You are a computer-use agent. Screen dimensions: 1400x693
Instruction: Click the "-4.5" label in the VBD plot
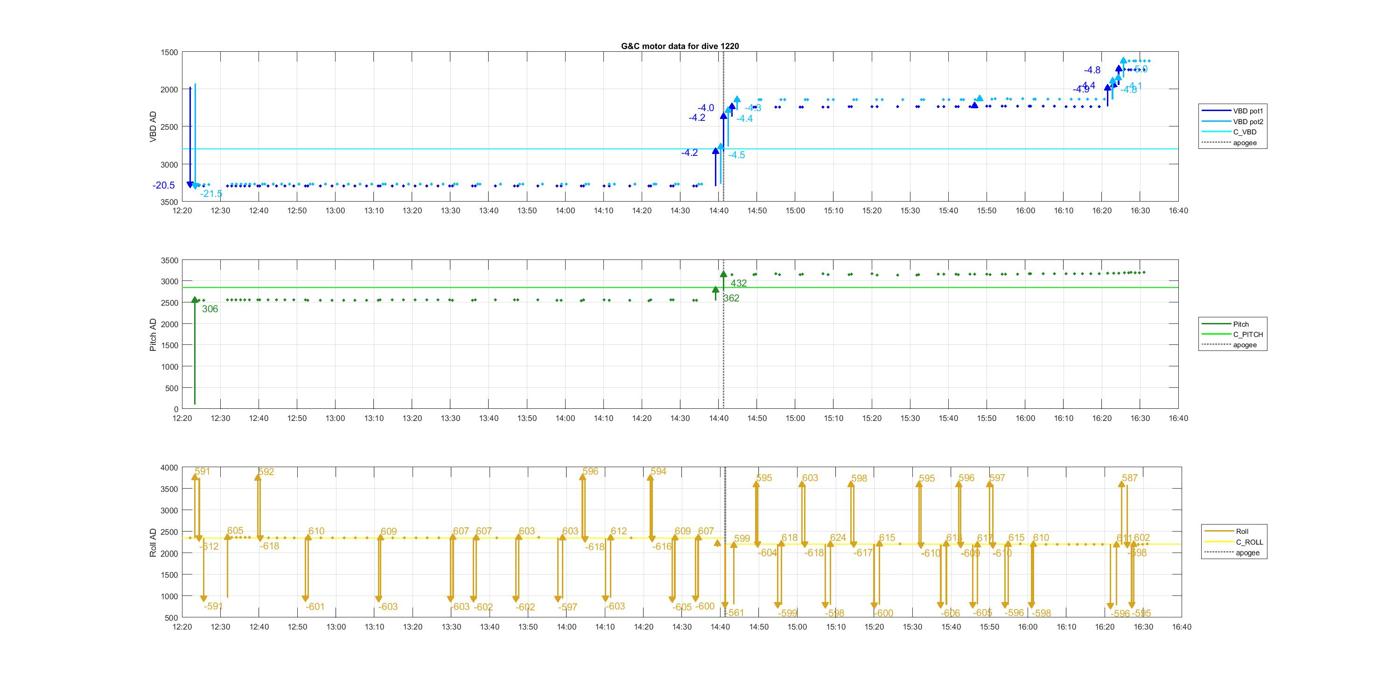736,155
